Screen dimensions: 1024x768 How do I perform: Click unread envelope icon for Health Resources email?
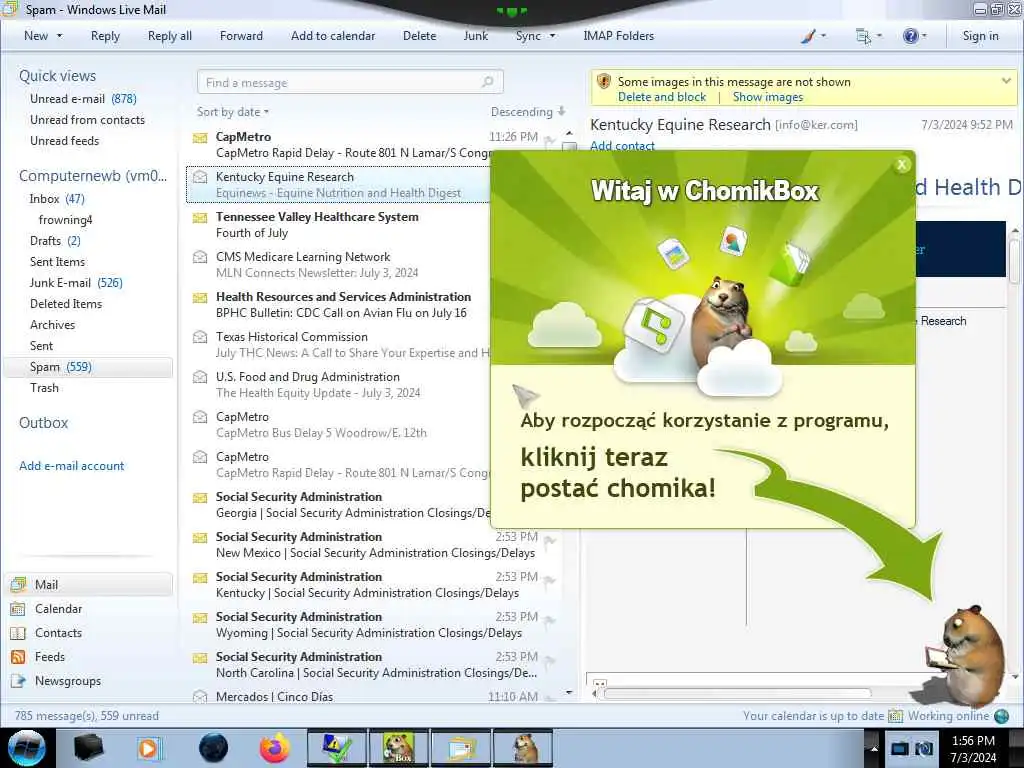coord(200,297)
